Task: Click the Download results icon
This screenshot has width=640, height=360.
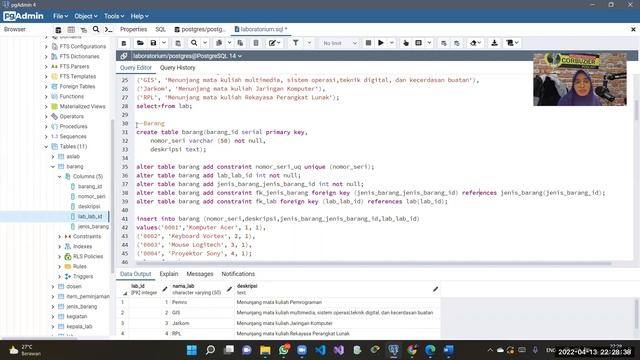Action: (x=494, y=43)
